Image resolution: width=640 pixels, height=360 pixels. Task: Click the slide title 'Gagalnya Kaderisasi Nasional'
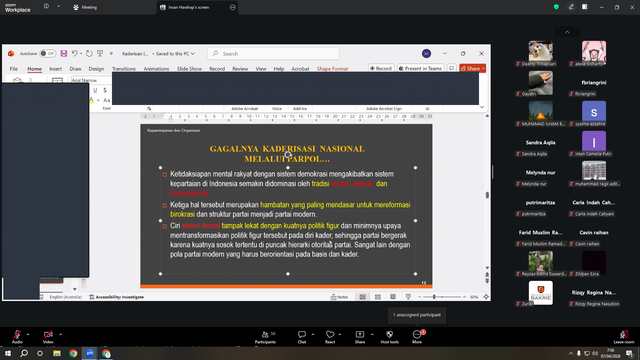(x=287, y=154)
